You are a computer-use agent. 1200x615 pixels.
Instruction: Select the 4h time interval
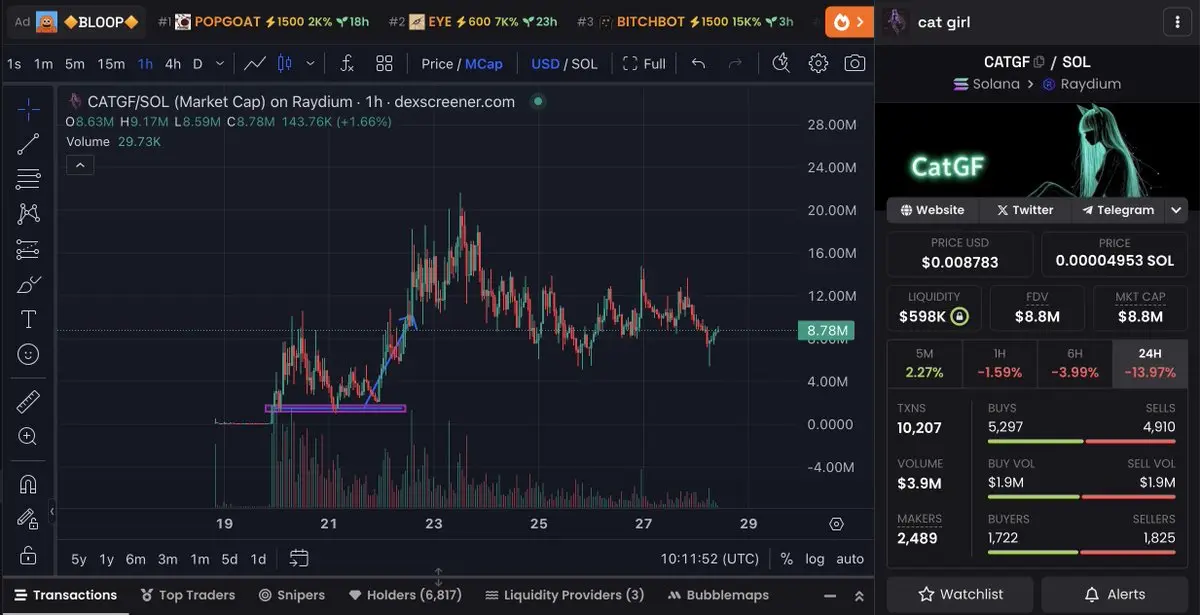point(173,63)
